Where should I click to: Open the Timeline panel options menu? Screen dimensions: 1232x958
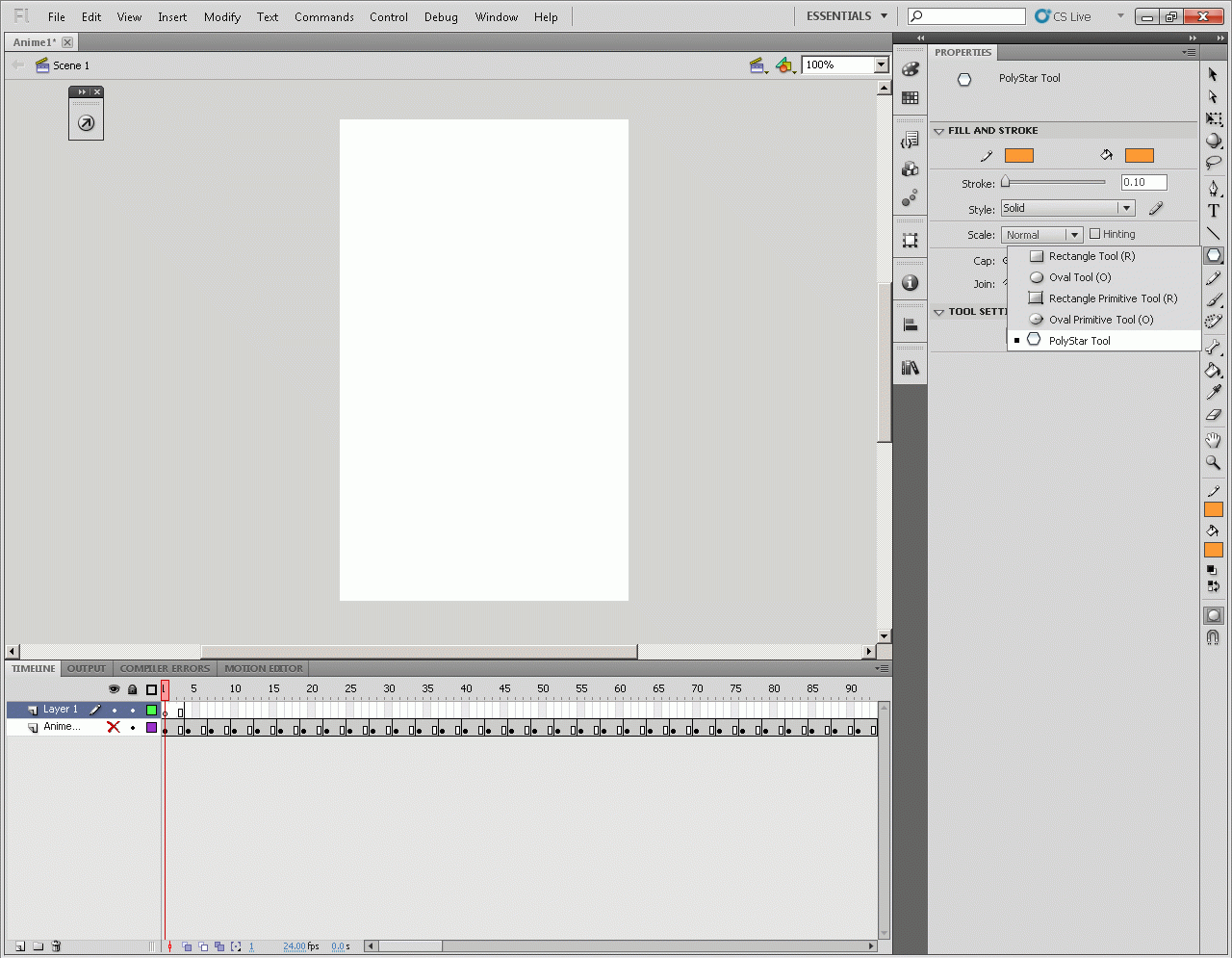[882, 668]
